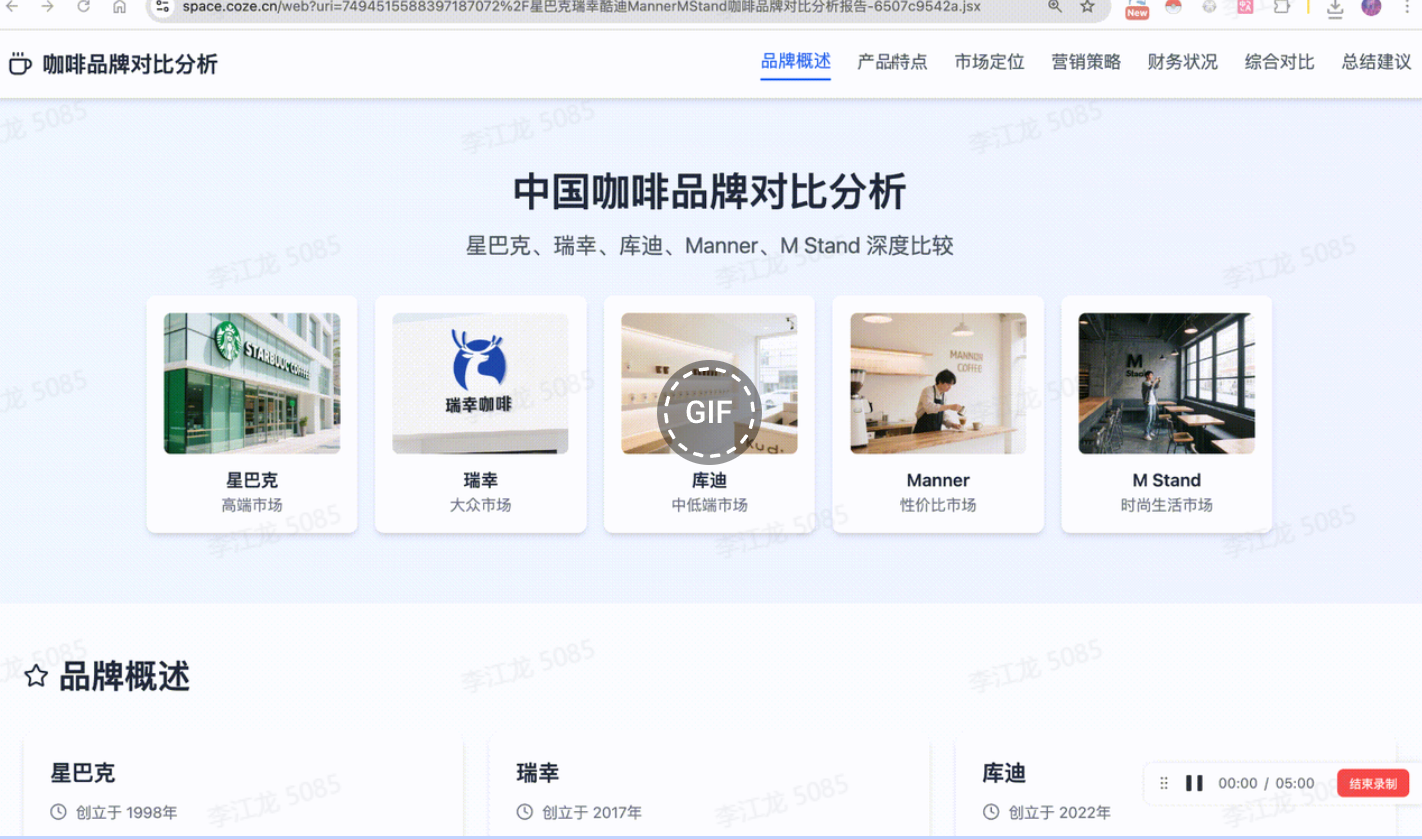Reload the page with the refresh icon
The image size is (1422, 839).
(84, 7)
